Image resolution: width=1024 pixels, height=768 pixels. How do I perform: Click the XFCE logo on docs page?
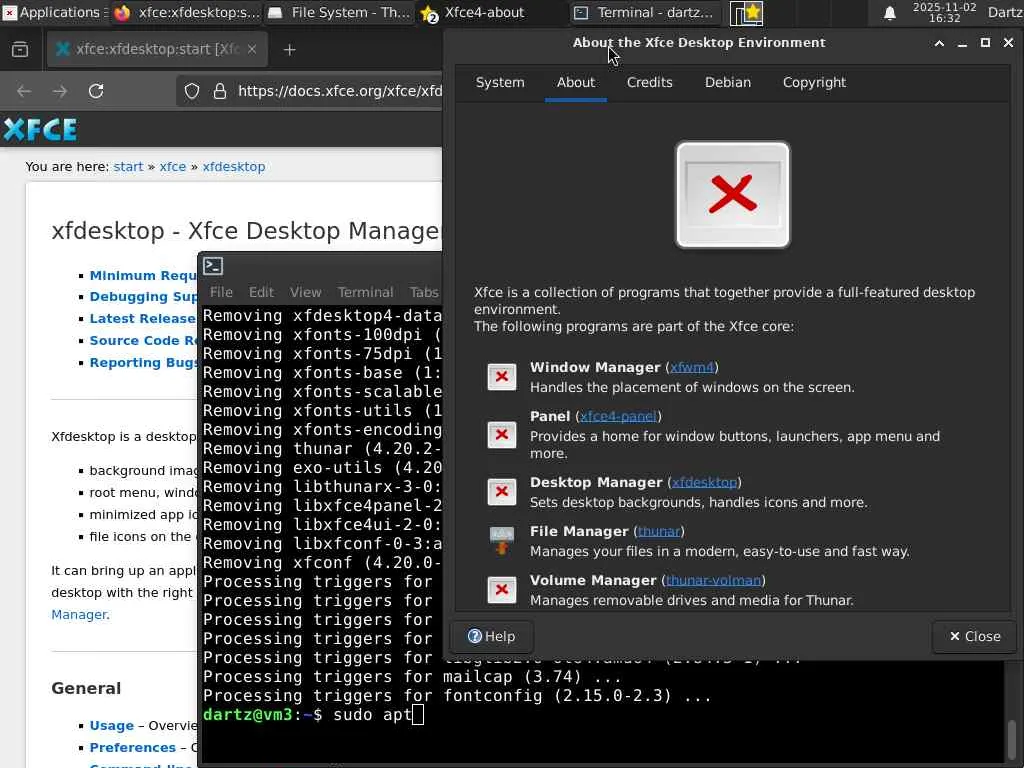[x=40, y=130]
